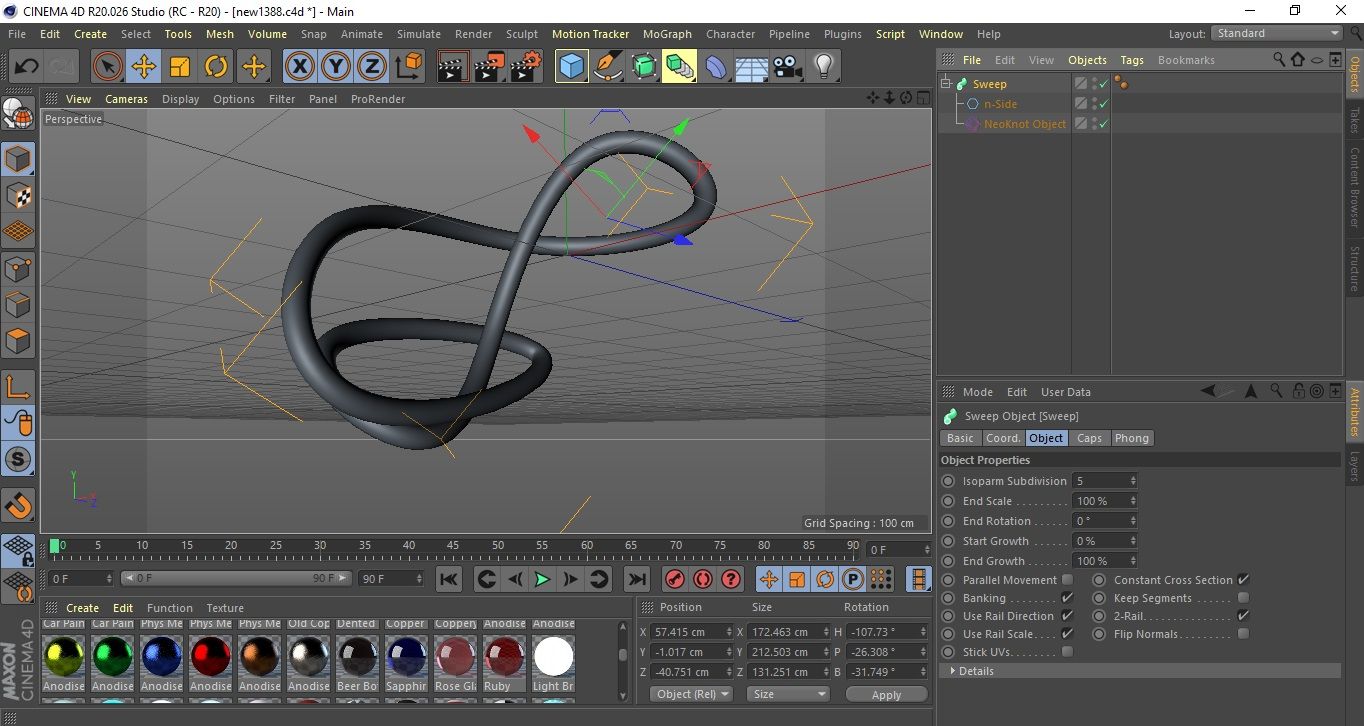Switch to Polygons mode icon
The height and width of the screenshot is (726, 1364).
click(19, 341)
